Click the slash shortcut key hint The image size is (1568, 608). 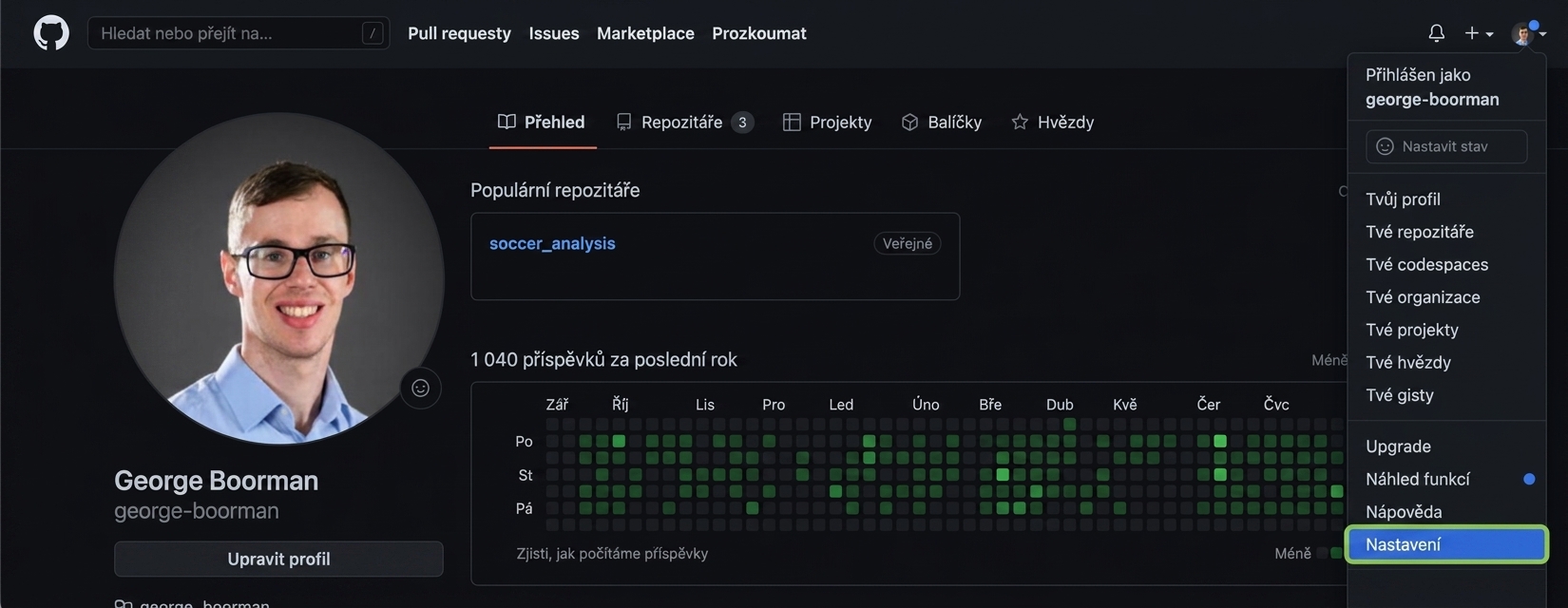(x=373, y=33)
